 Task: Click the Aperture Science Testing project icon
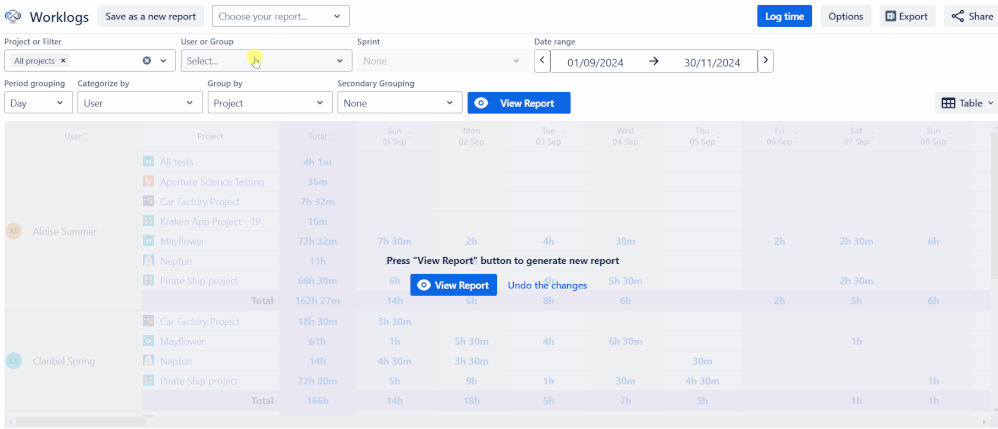[148, 182]
